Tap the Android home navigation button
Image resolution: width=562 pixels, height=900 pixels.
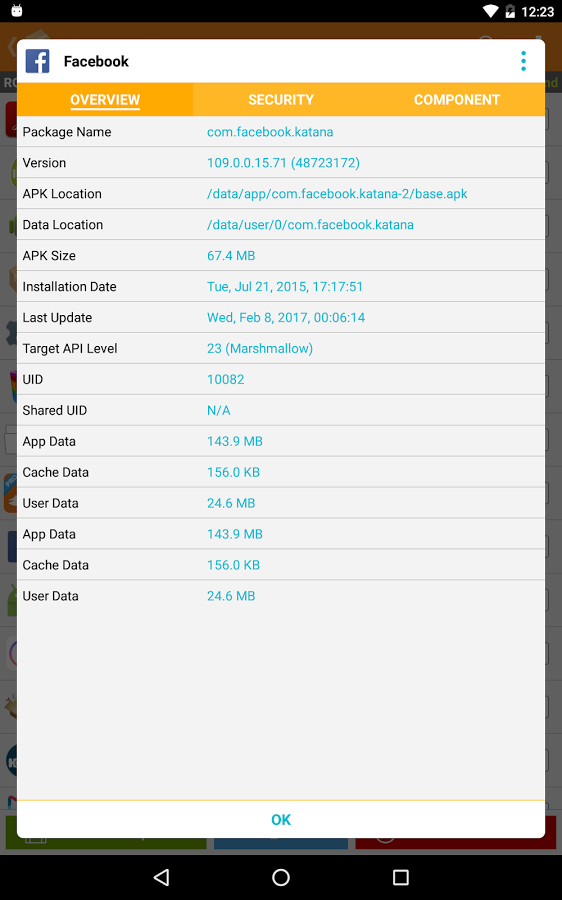click(x=281, y=876)
